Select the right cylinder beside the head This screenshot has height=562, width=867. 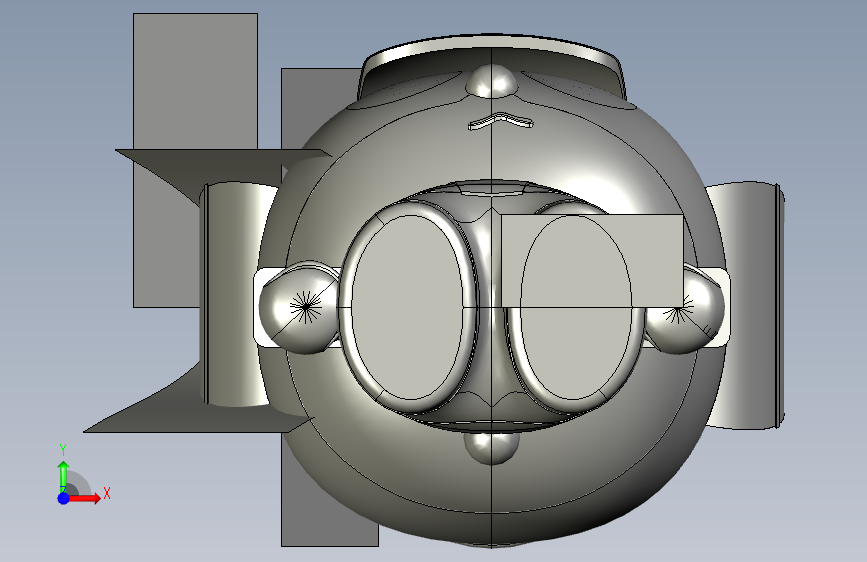pos(746,305)
